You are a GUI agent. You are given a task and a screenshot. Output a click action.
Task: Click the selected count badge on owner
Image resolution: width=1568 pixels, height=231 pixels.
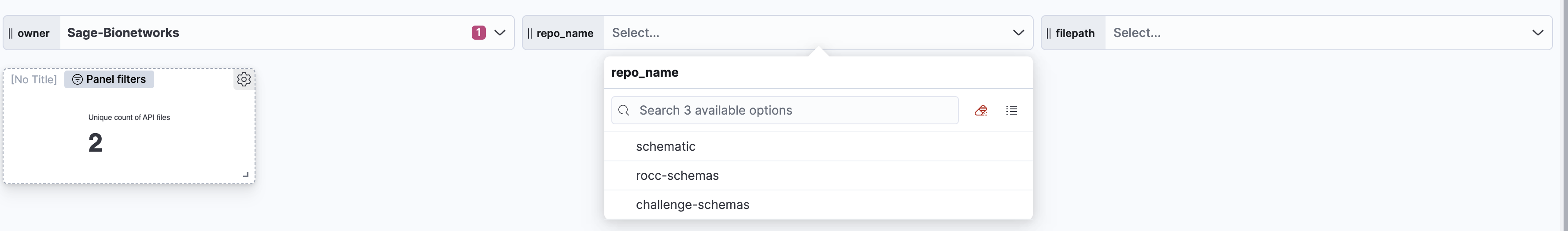478,33
